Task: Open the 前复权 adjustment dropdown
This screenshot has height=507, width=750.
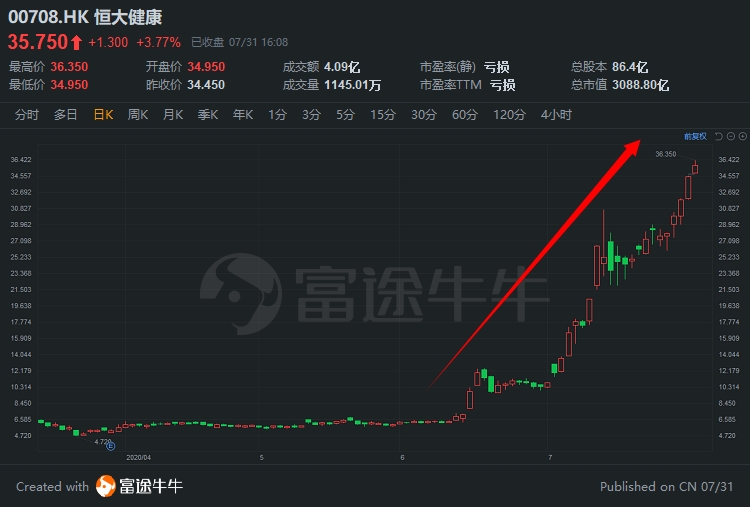Action: [695, 136]
